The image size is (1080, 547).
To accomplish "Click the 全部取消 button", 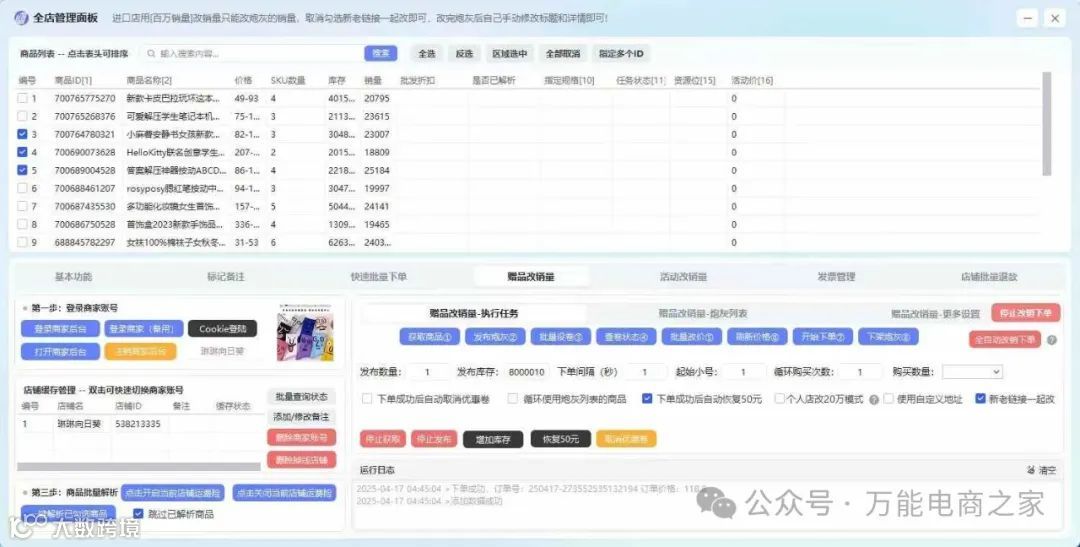I will [563, 53].
